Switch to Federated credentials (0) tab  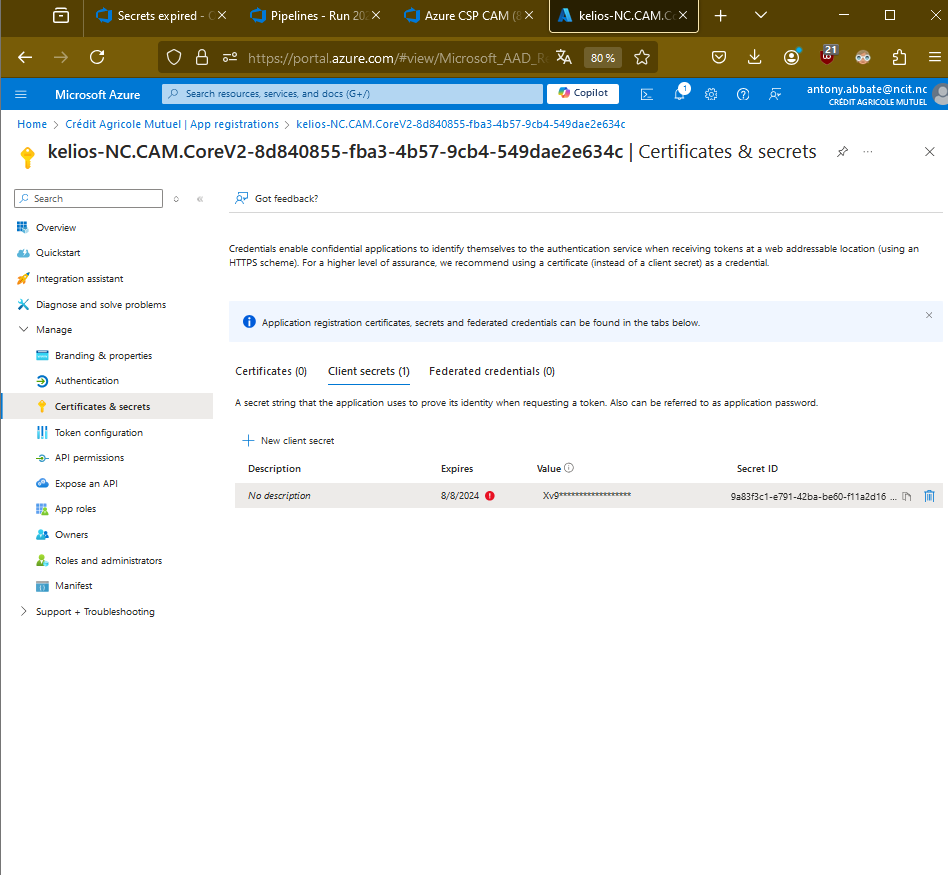[x=492, y=371]
